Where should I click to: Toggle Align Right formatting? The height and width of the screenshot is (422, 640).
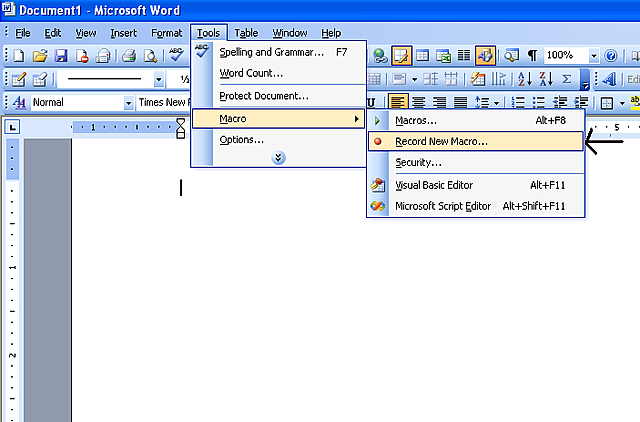[x=440, y=102]
